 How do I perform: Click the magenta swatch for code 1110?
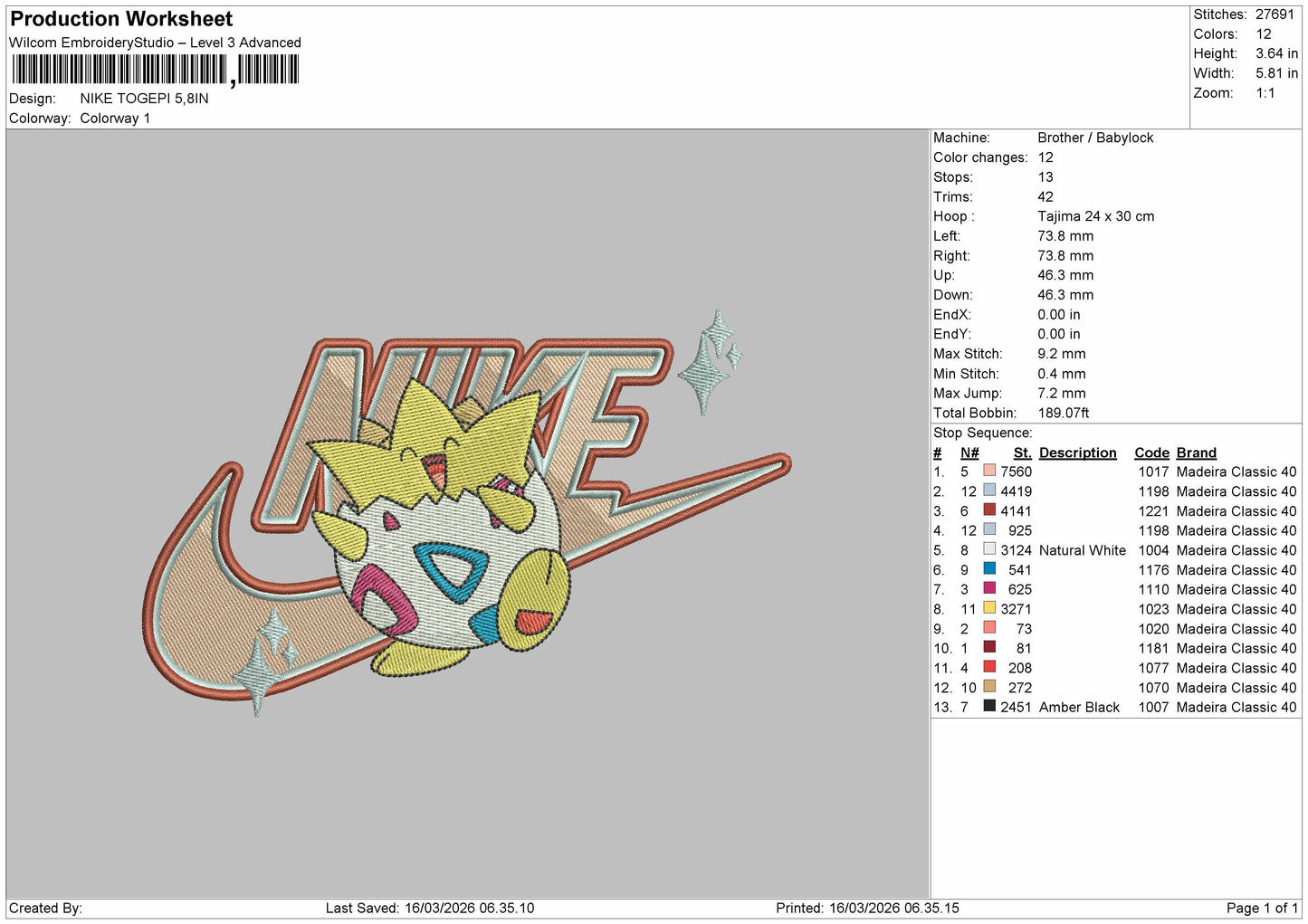(989, 588)
